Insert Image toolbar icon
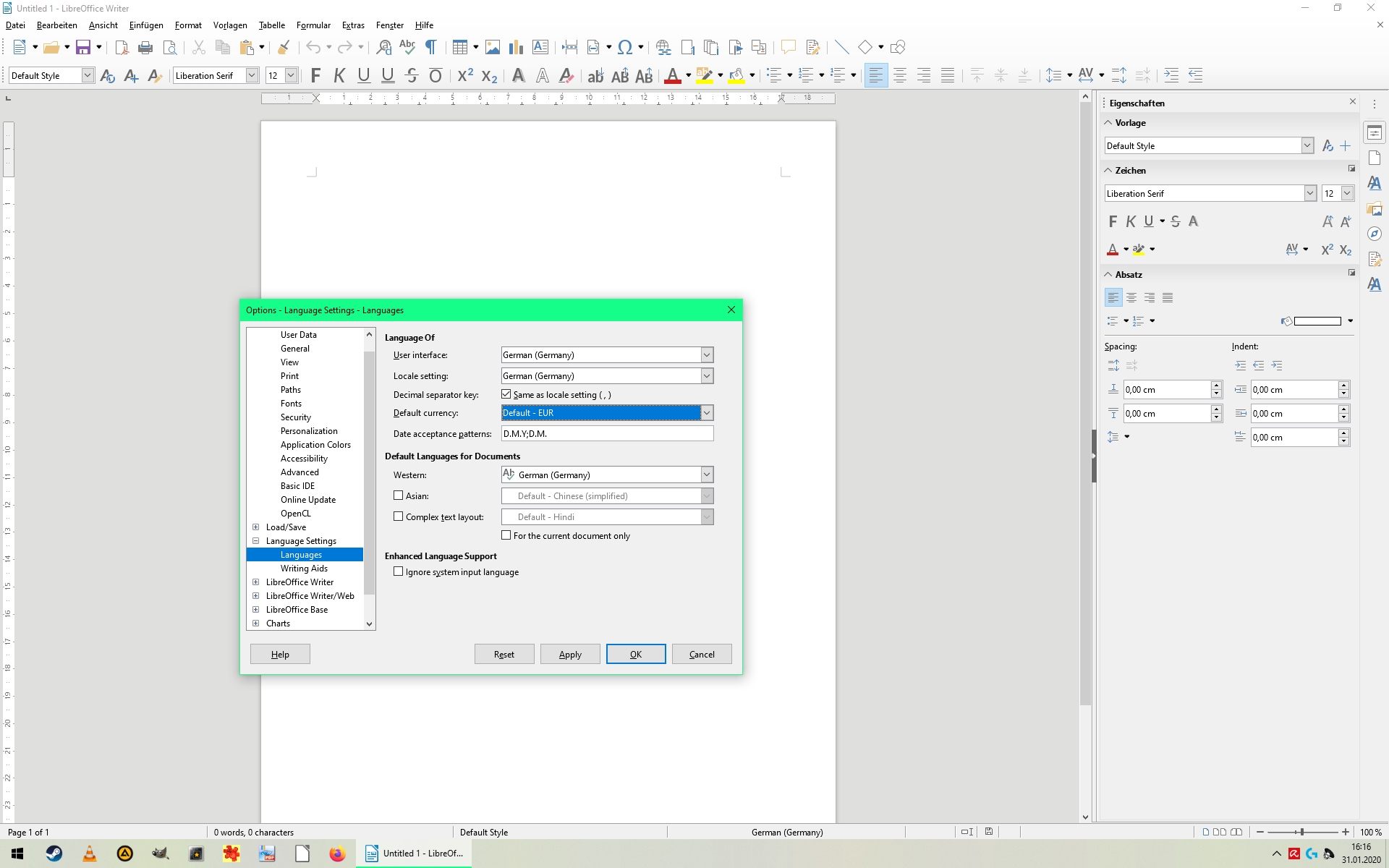The height and width of the screenshot is (868, 1389). [493, 48]
